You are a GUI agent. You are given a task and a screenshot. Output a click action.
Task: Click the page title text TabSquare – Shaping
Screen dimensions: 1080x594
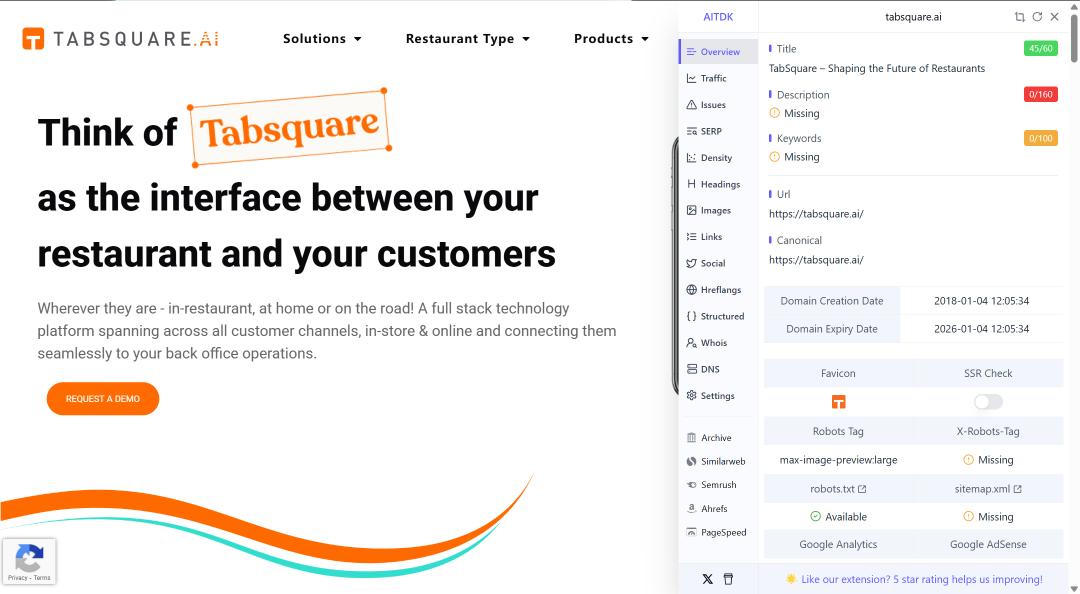[x=877, y=68]
